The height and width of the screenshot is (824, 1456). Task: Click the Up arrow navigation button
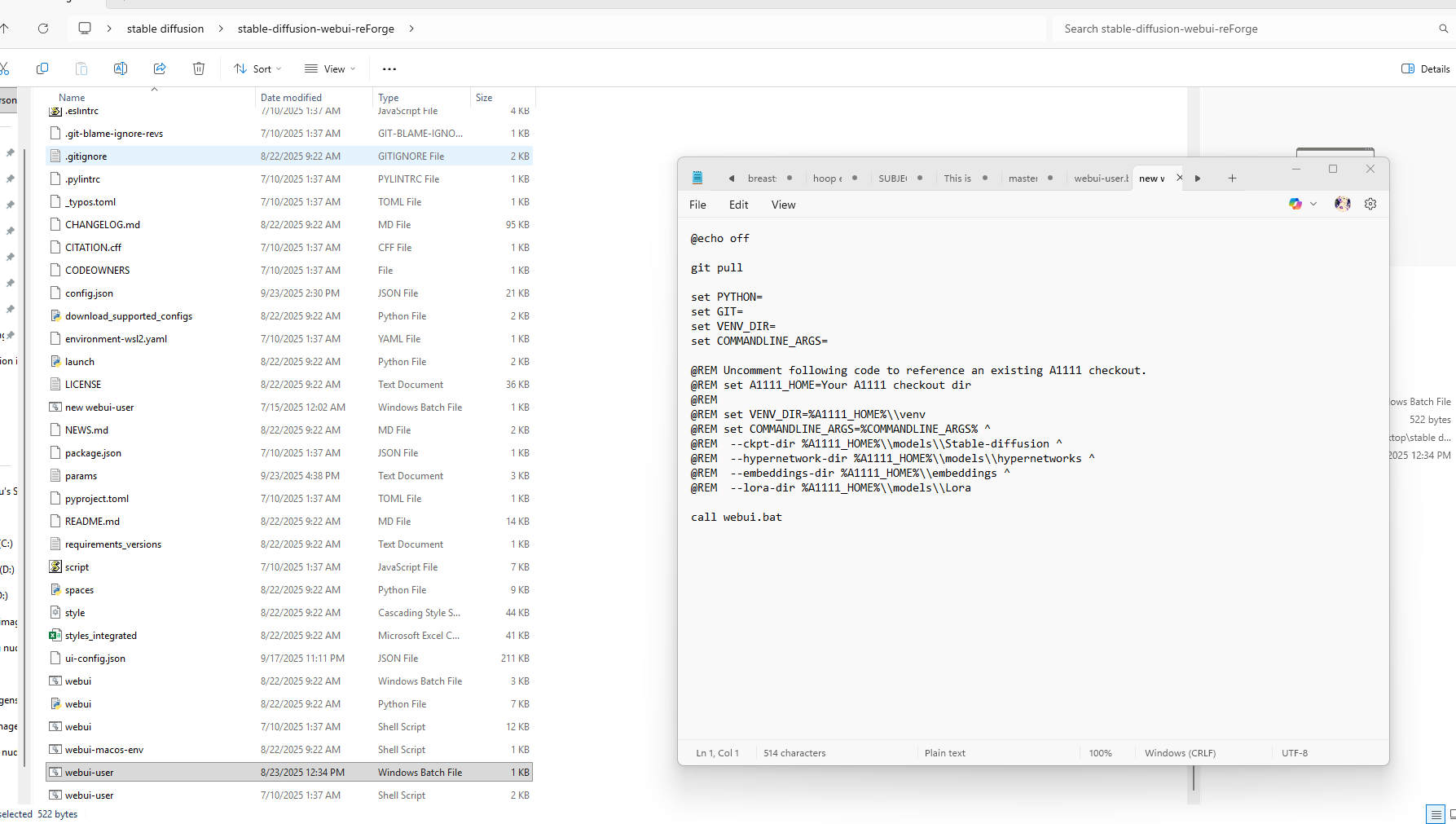coord(4,29)
